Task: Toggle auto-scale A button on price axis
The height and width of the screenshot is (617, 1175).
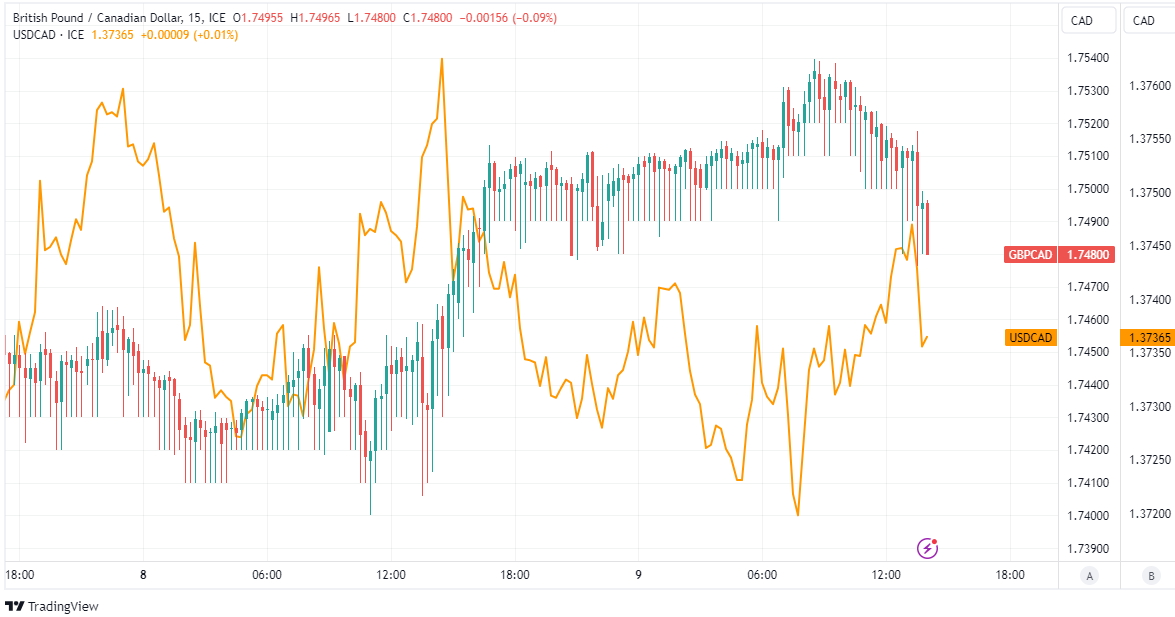Action: (1089, 575)
